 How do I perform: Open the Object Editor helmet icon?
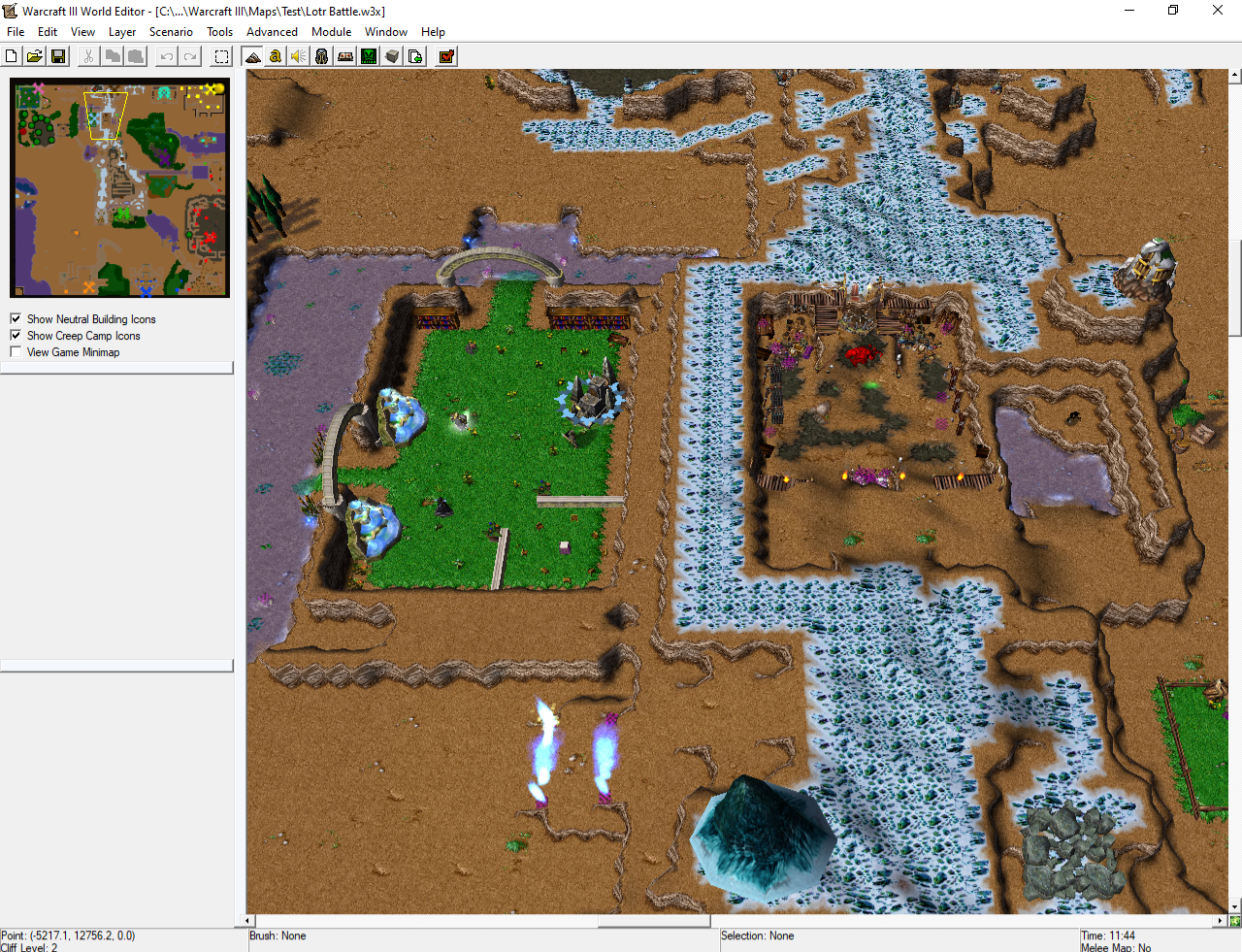(322, 56)
